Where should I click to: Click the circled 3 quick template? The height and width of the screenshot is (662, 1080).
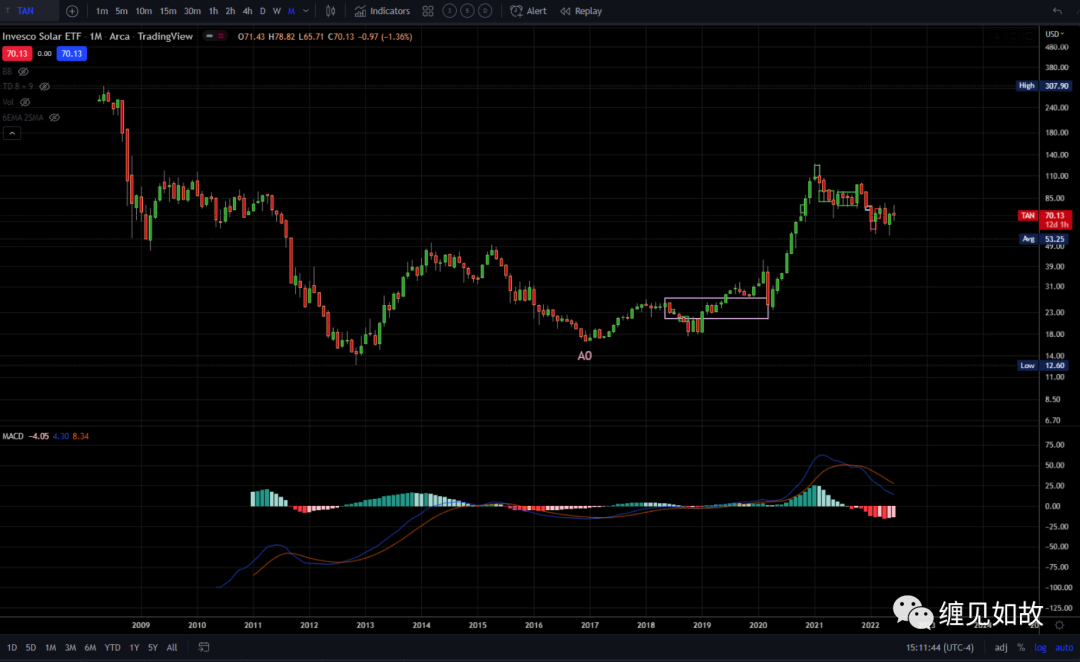(449, 11)
